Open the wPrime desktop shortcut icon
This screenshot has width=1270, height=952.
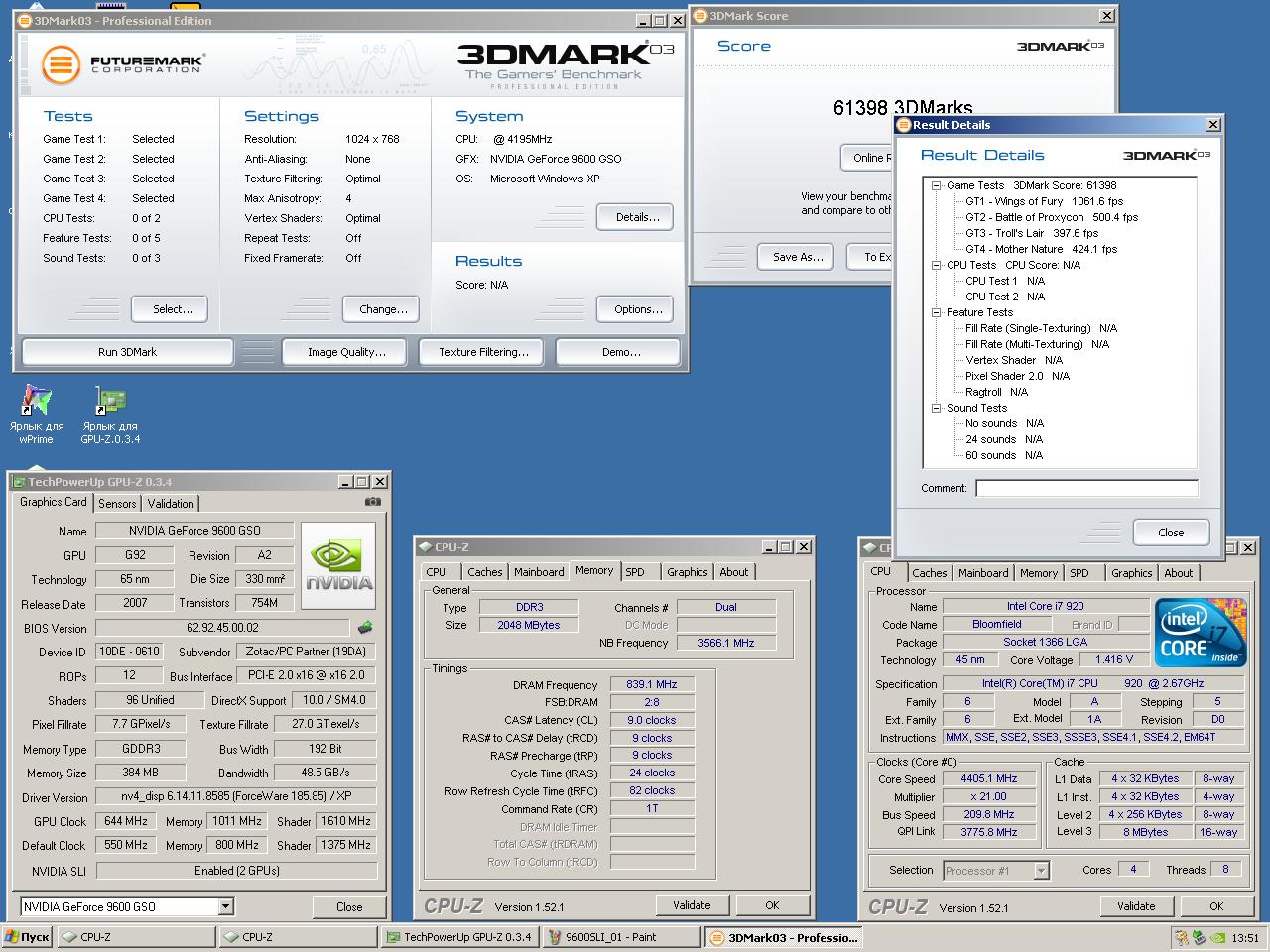(37, 401)
